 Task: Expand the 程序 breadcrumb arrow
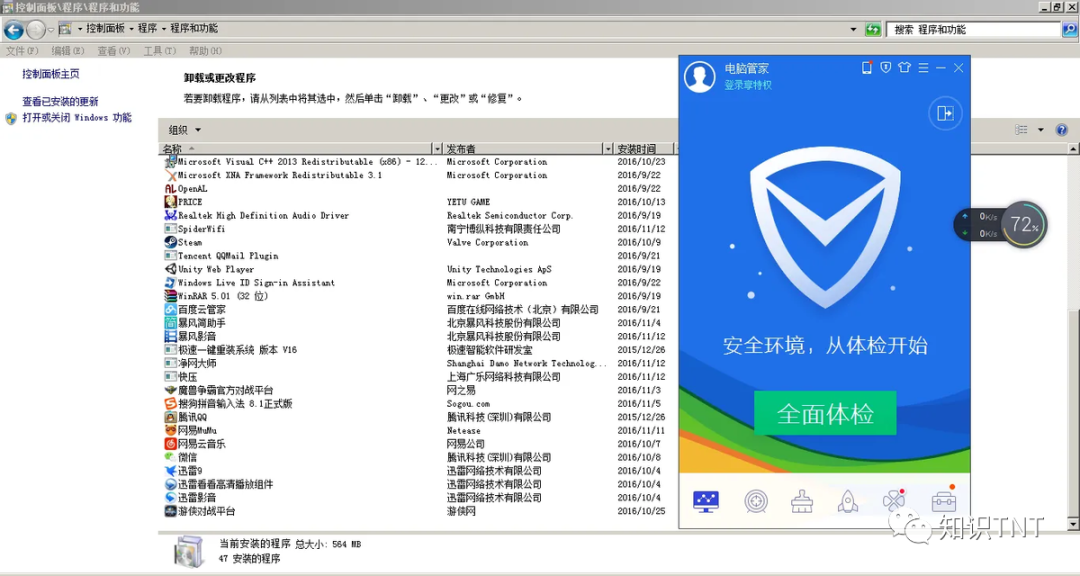click(164, 28)
